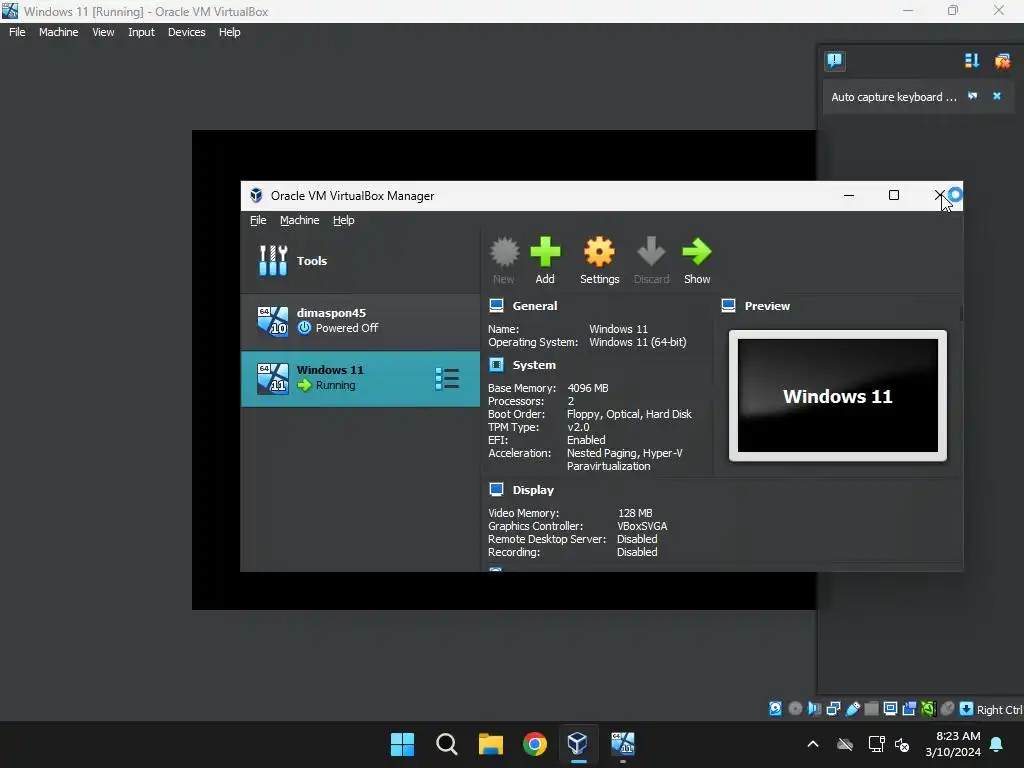The image size is (1024, 768).
Task: Click the display status monitor icon
Action: pos(890,709)
